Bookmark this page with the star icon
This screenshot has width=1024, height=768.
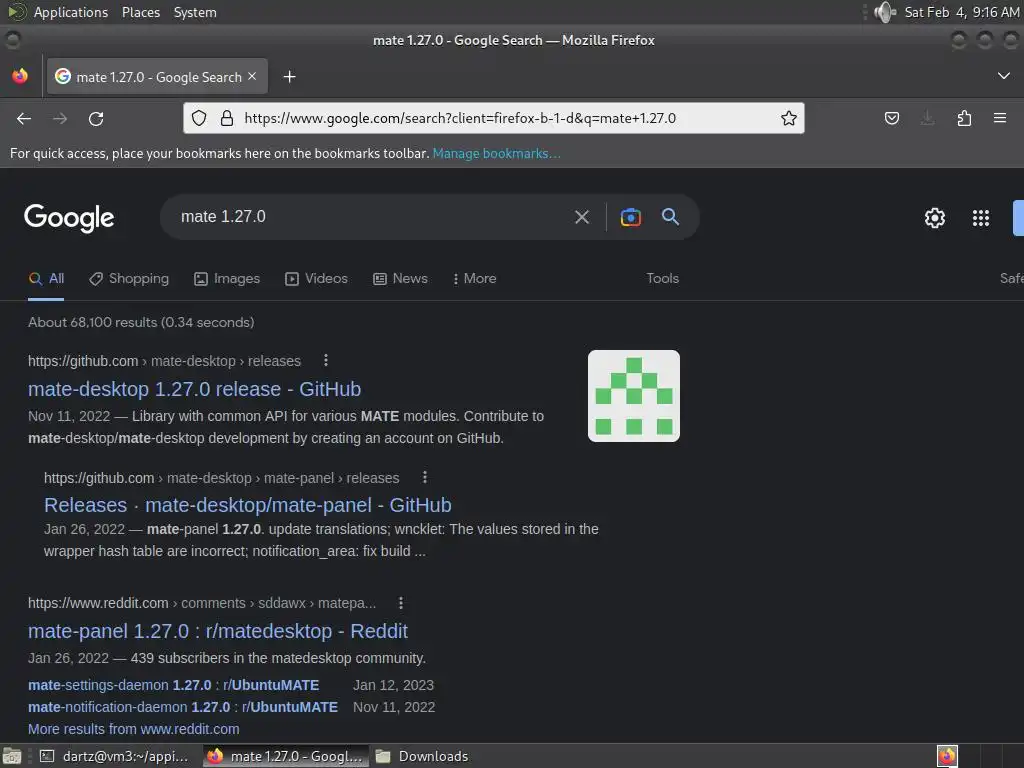click(x=789, y=118)
